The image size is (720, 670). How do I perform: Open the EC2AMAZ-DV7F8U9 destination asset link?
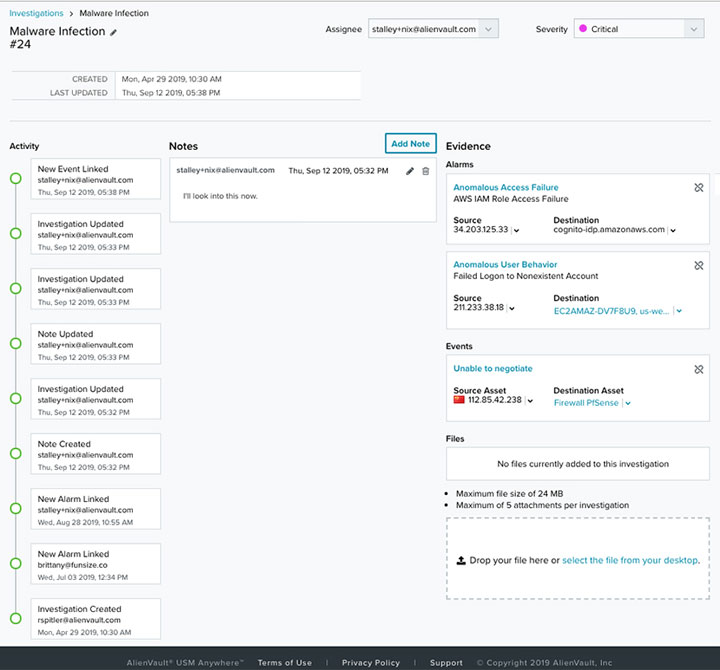pyautogui.click(x=611, y=311)
